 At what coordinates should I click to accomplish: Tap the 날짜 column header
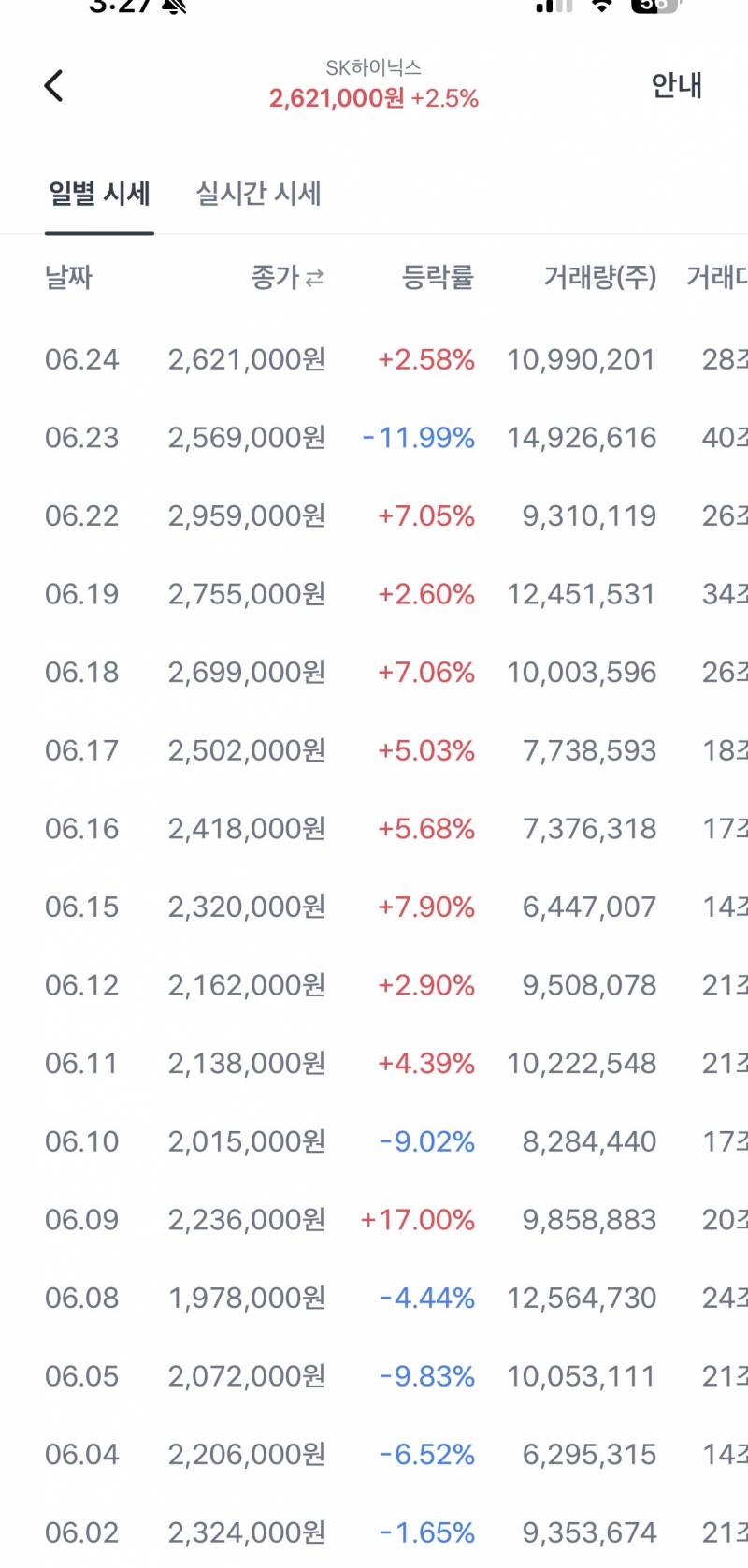[x=69, y=277]
